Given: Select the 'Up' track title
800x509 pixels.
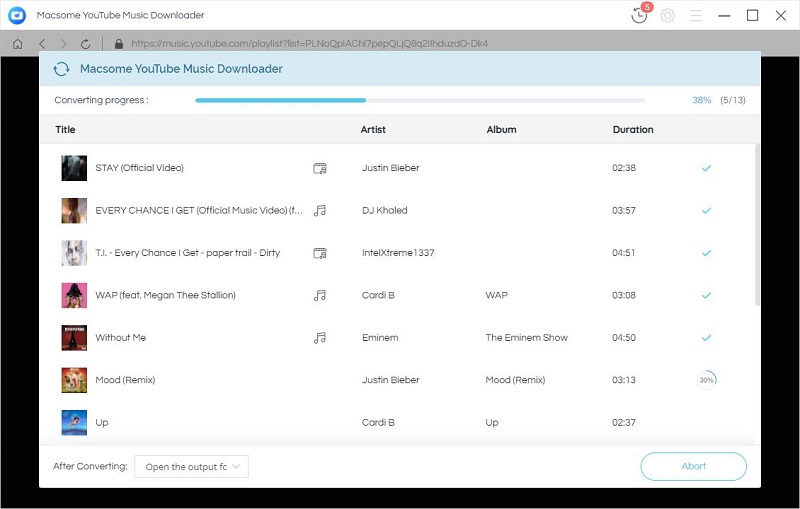Looking at the screenshot, I should click(102, 423).
